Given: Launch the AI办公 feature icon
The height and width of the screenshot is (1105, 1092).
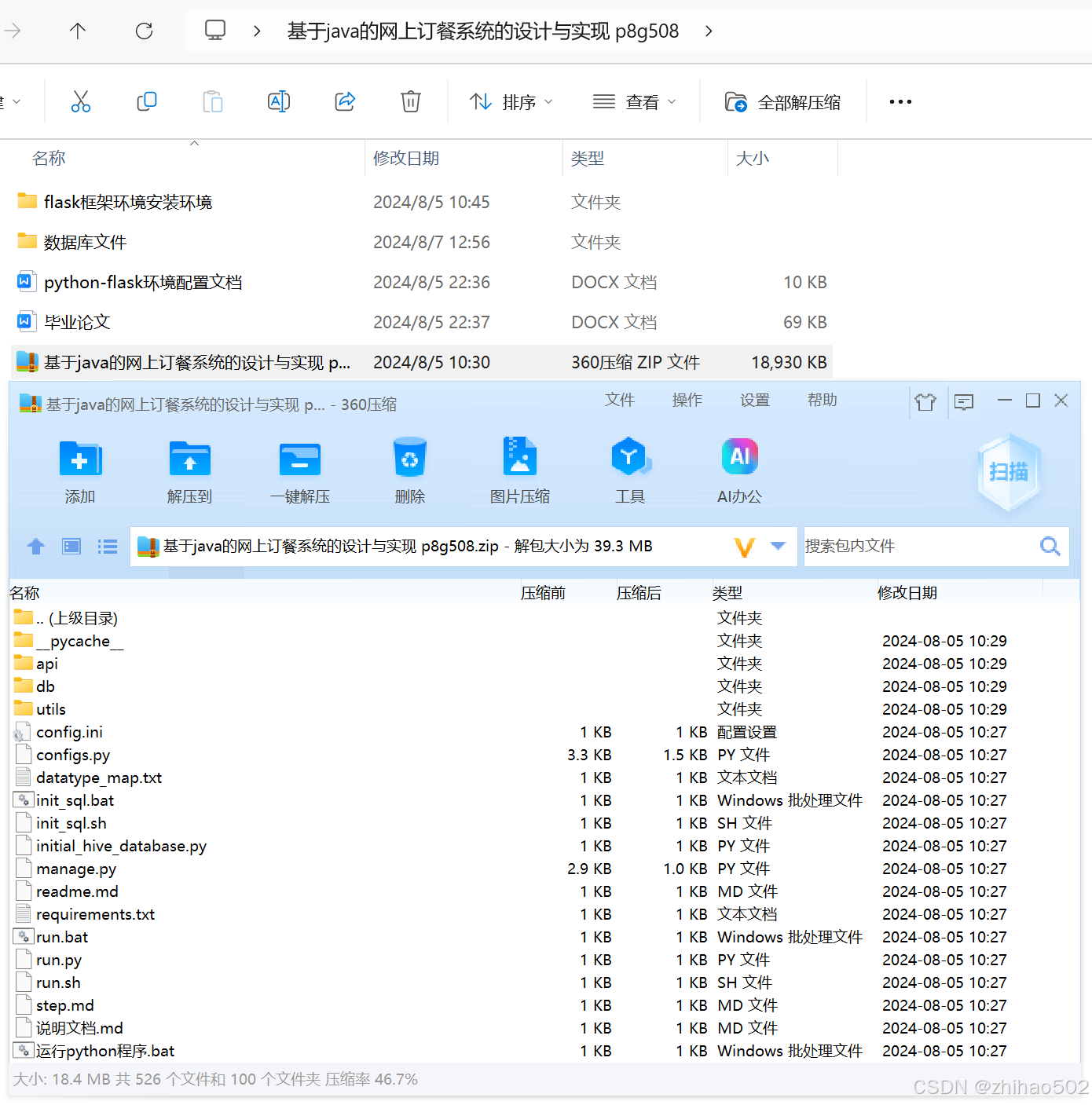Looking at the screenshot, I should (x=738, y=469).
